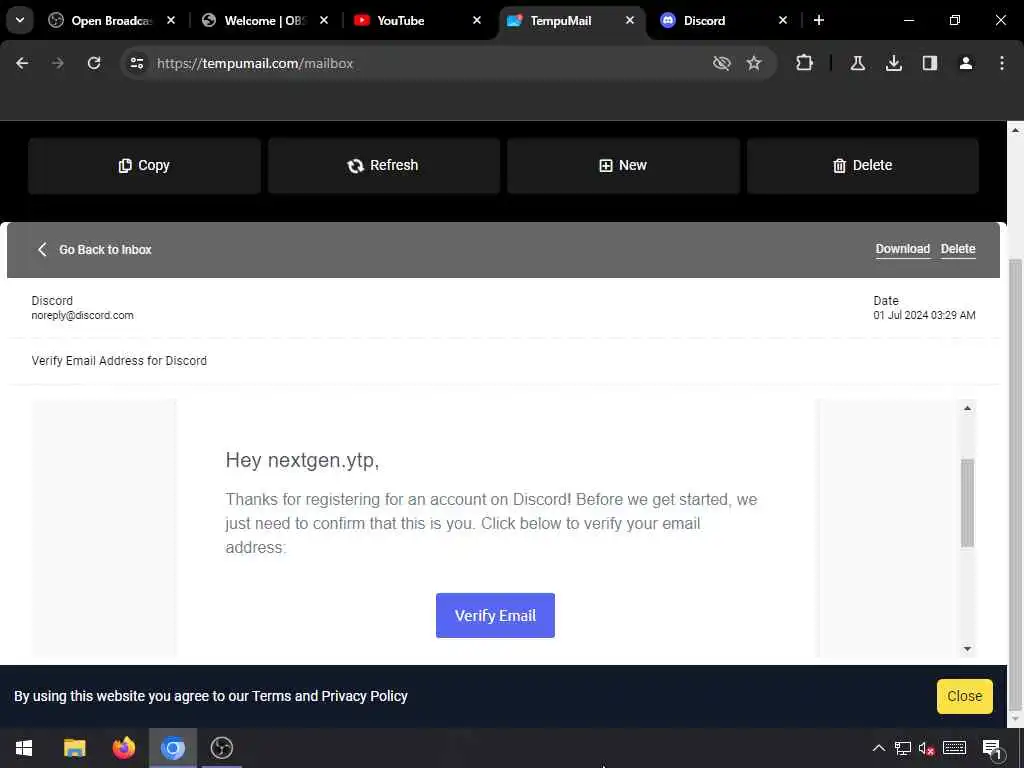
Task: Go forward one page
Action: coord(58,63)
